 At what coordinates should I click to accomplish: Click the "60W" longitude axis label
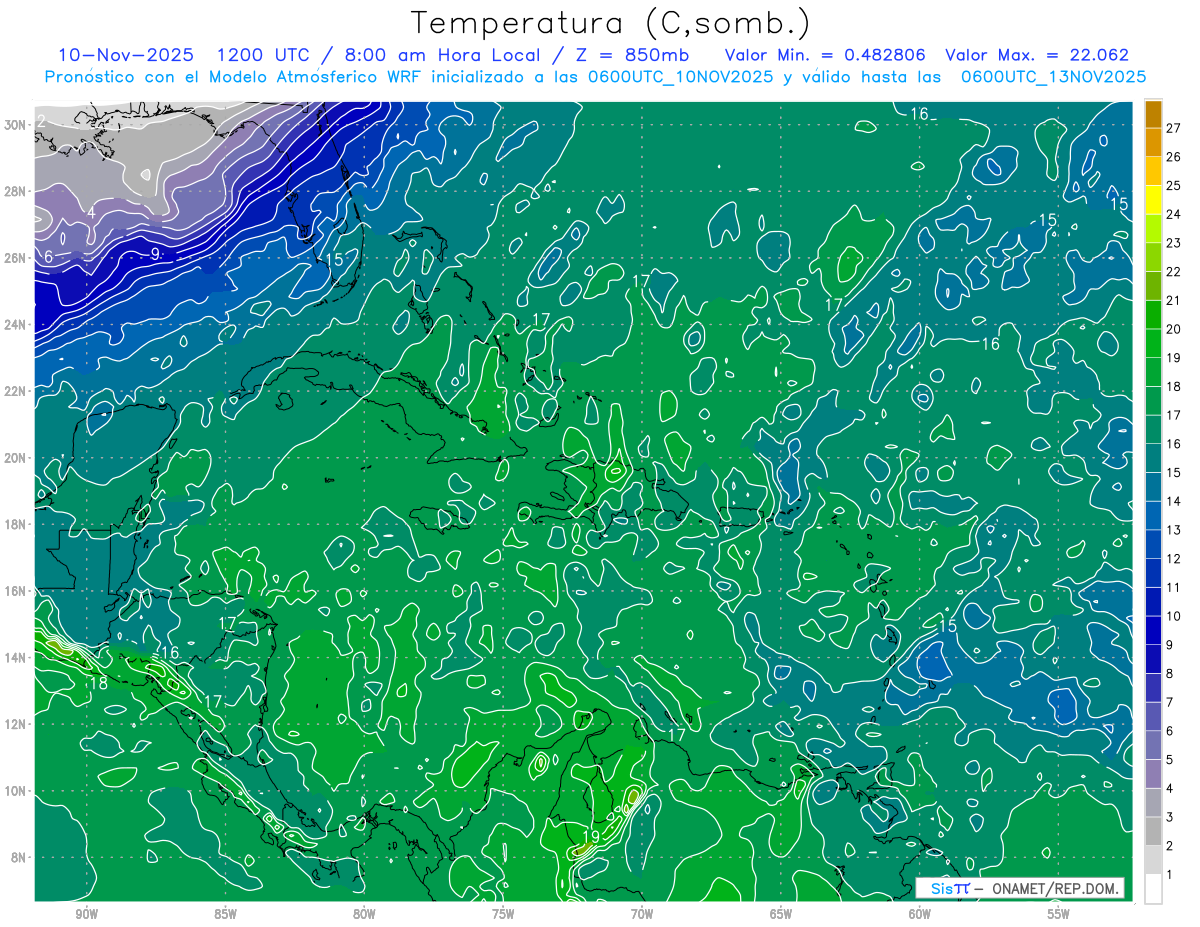pyautogui.click(x=920, y=915)
